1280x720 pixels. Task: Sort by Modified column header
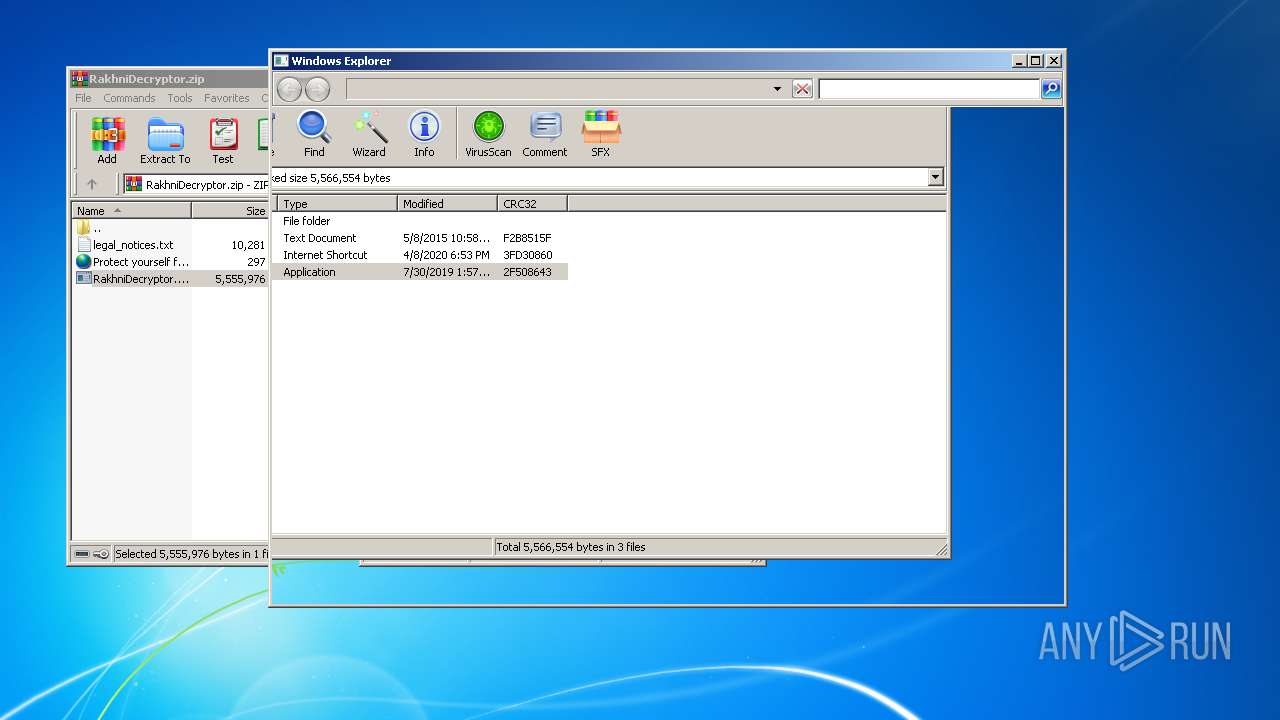click(448, 204)
